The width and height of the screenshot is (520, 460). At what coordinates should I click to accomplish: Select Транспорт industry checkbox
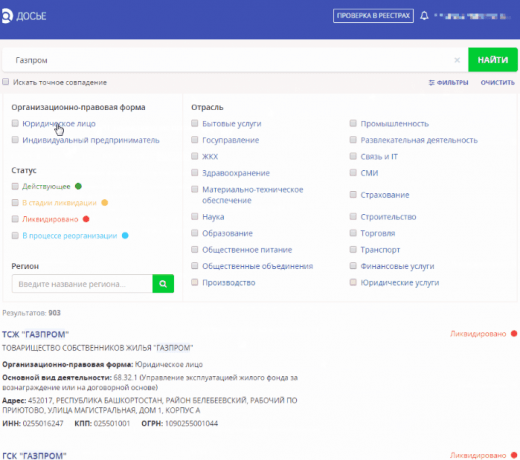[x=353, y=249]
